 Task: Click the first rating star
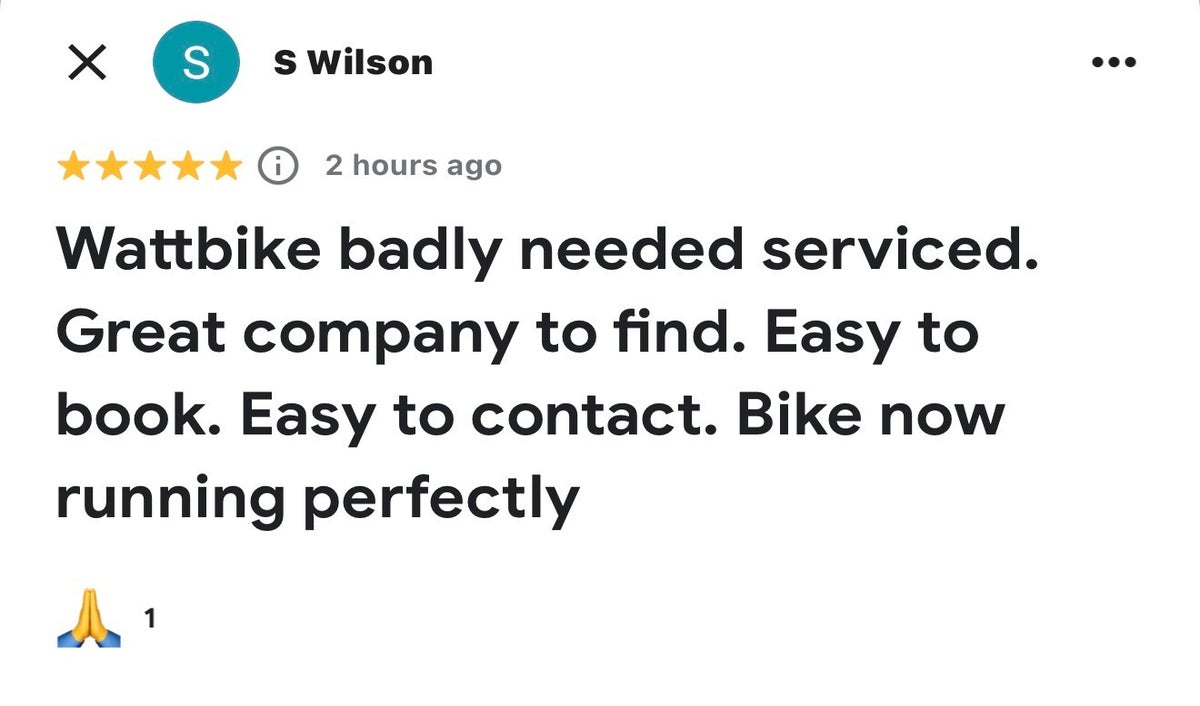tap(73, 166)
